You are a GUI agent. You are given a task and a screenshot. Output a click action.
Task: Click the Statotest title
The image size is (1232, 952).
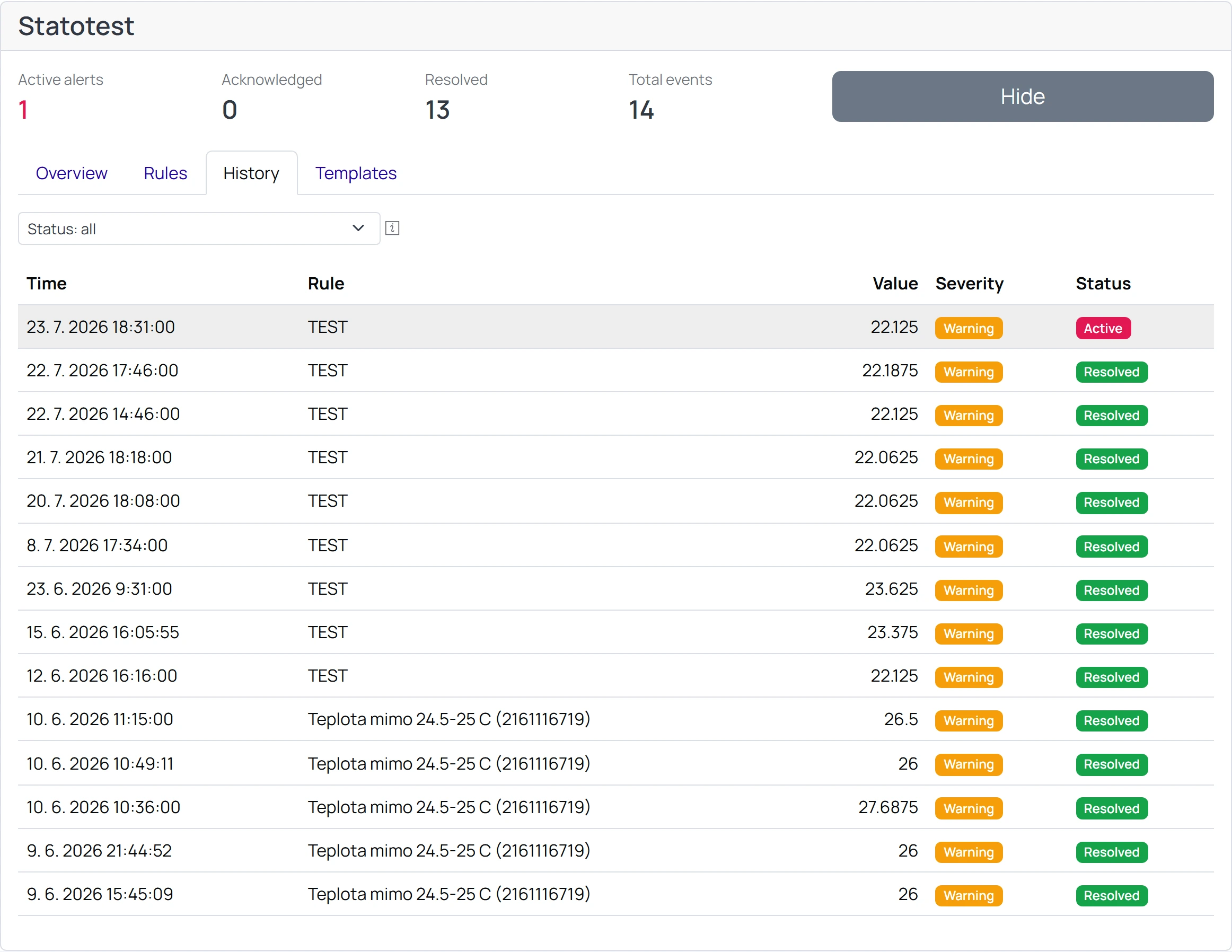tap(76, 26)
